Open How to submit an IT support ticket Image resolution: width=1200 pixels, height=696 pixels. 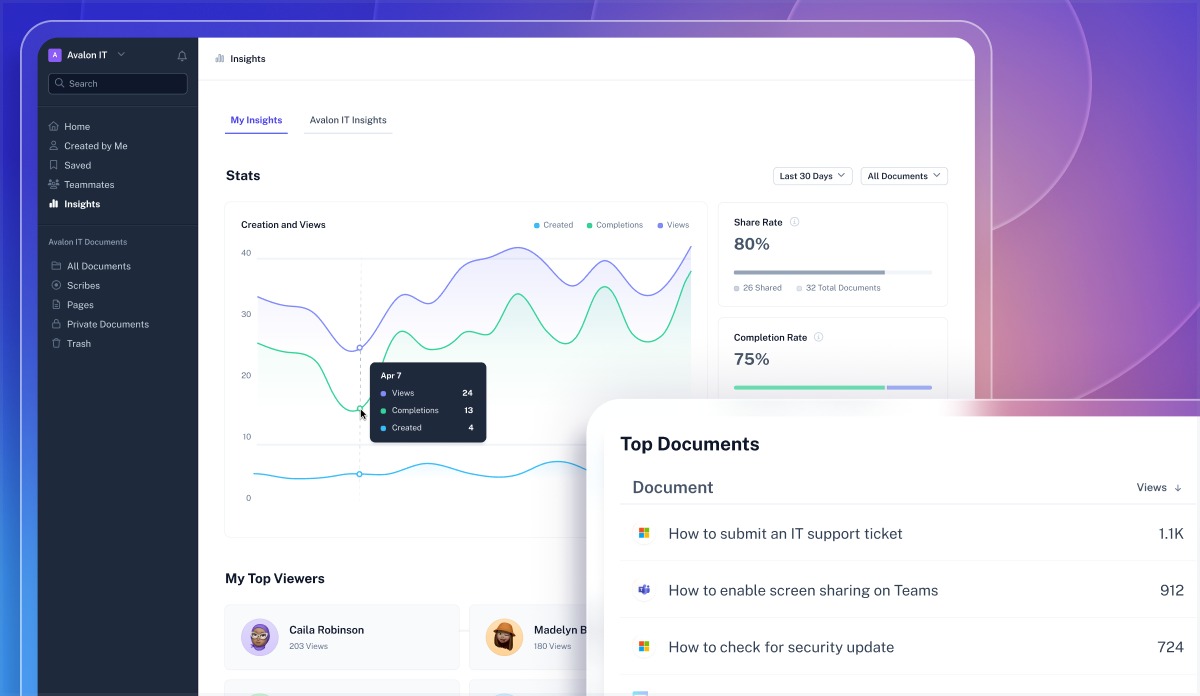point(785,534)
